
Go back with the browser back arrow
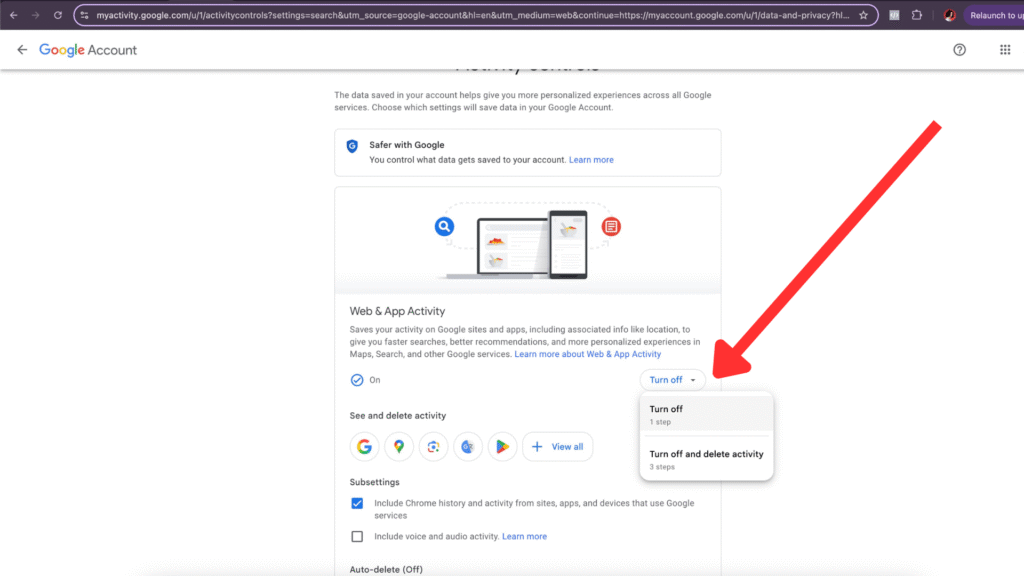[x=14, y=15]
